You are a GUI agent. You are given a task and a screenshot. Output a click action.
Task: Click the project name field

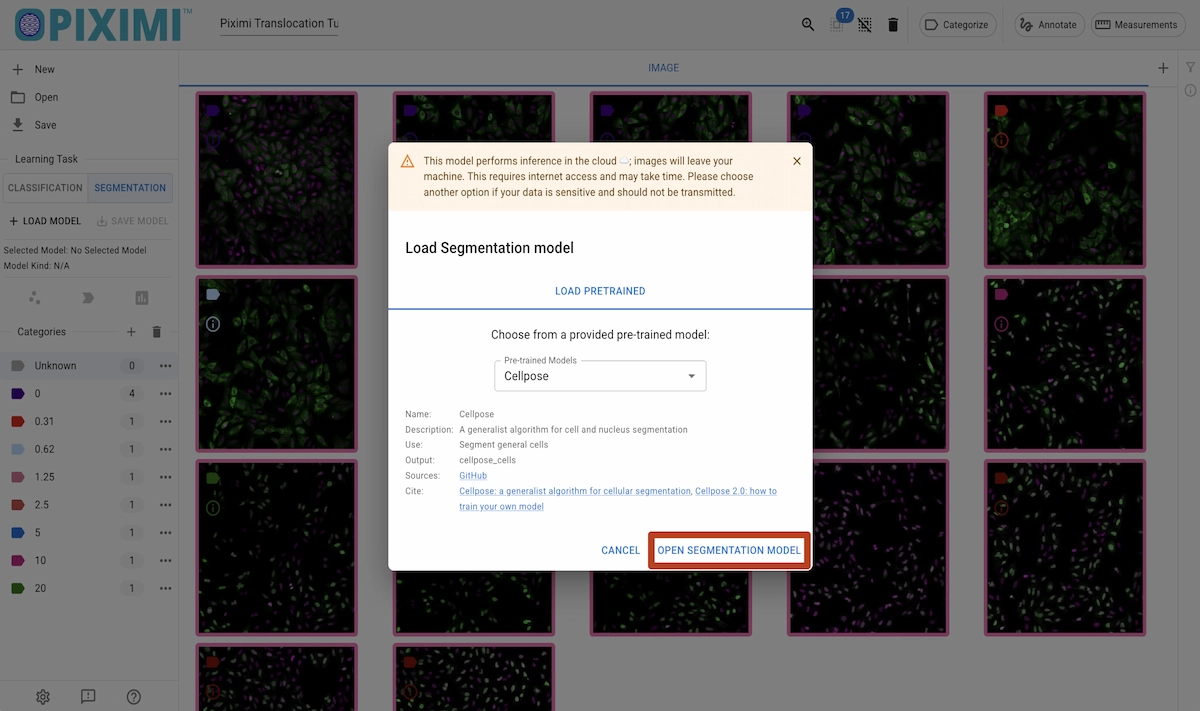click(x=279, y=24)
